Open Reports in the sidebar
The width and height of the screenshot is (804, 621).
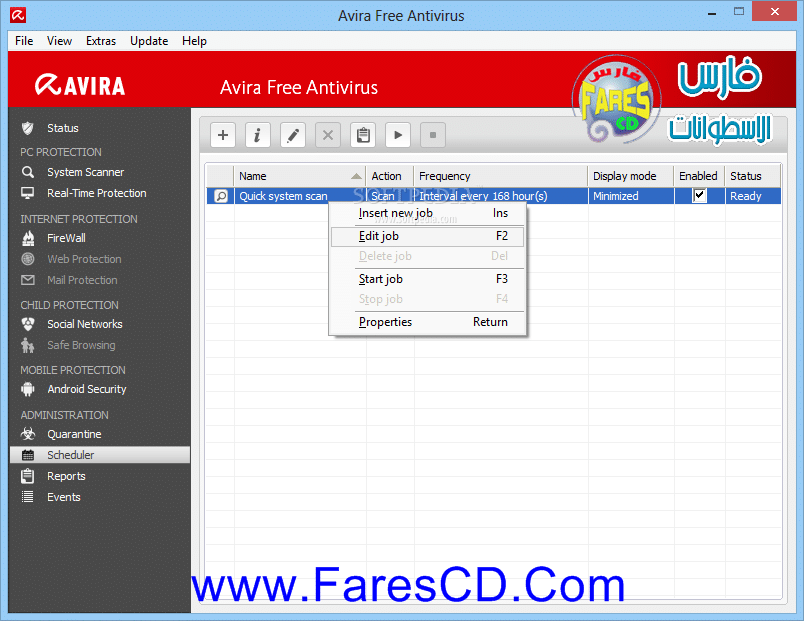coord(67,476)
